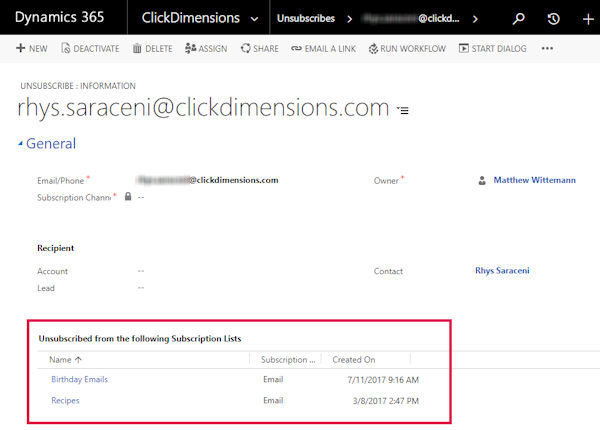Open Birthday Emails subscription list

80,379
